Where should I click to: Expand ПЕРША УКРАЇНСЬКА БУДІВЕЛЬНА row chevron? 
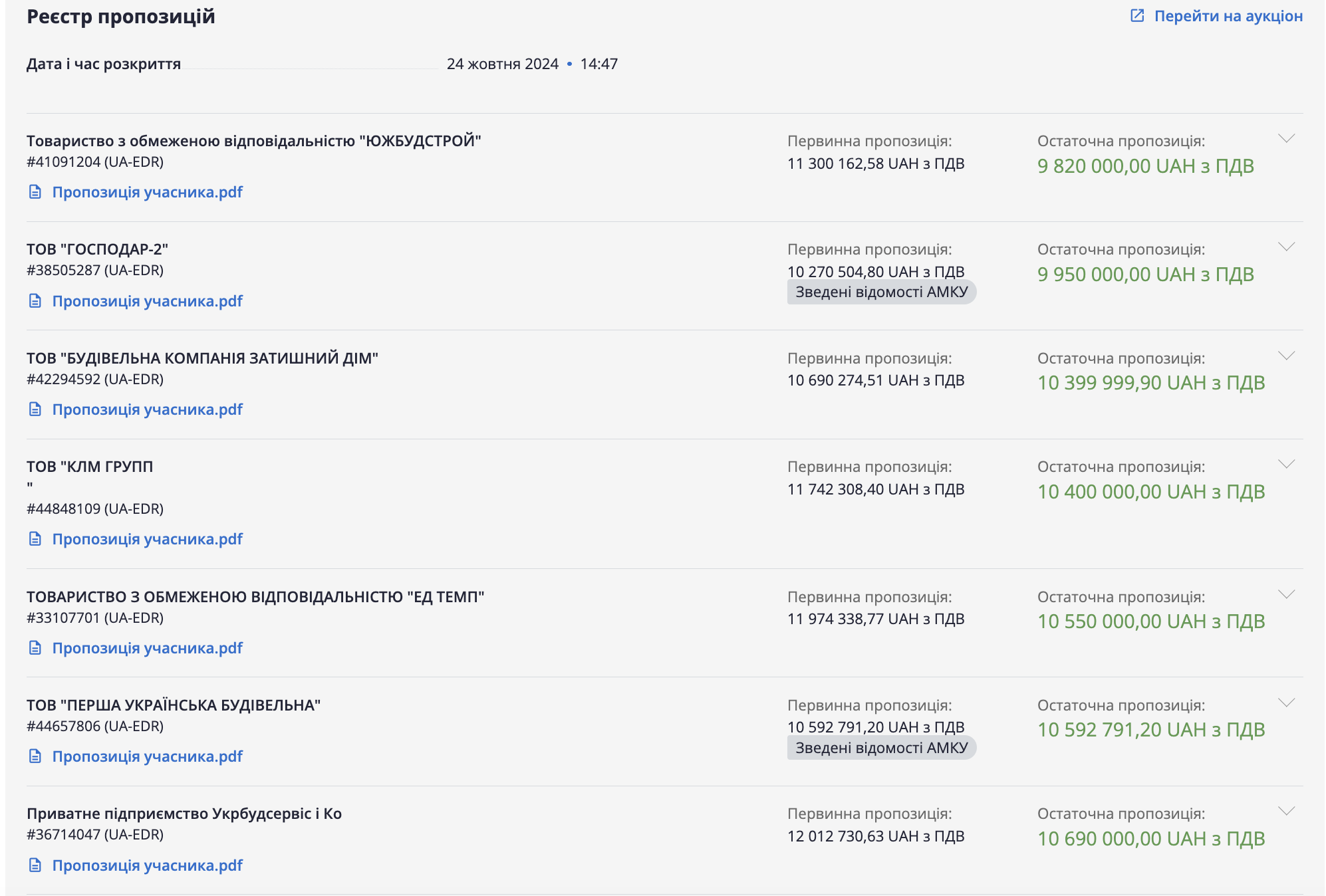1286,703
